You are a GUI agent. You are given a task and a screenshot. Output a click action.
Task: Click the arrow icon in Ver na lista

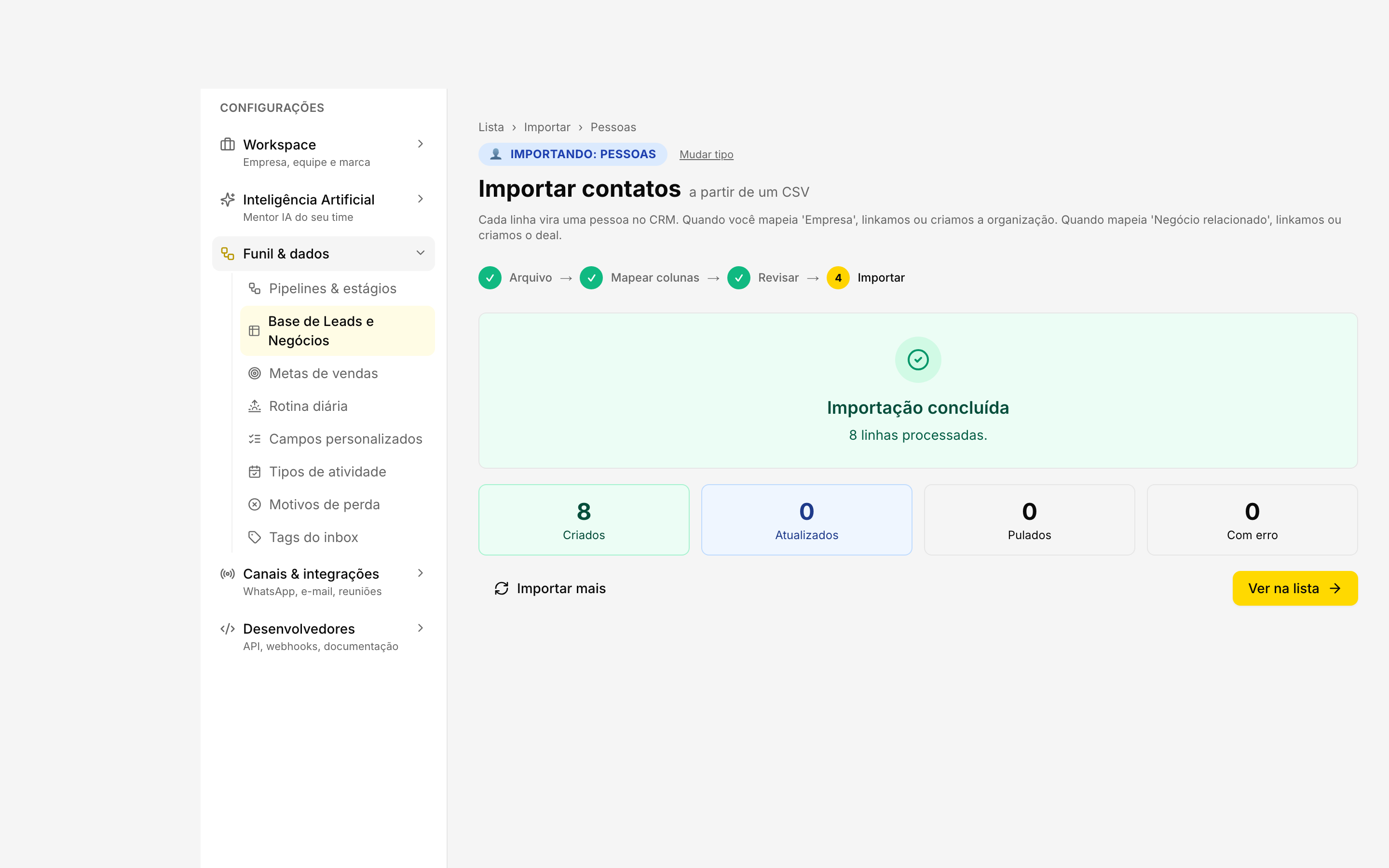coord(1335,588)
